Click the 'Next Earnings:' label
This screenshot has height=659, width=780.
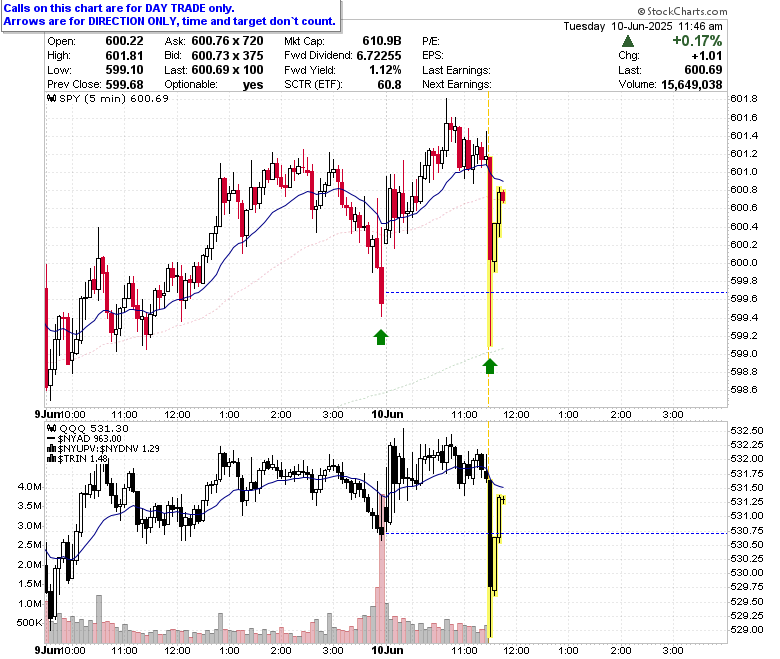coord(457,85)
